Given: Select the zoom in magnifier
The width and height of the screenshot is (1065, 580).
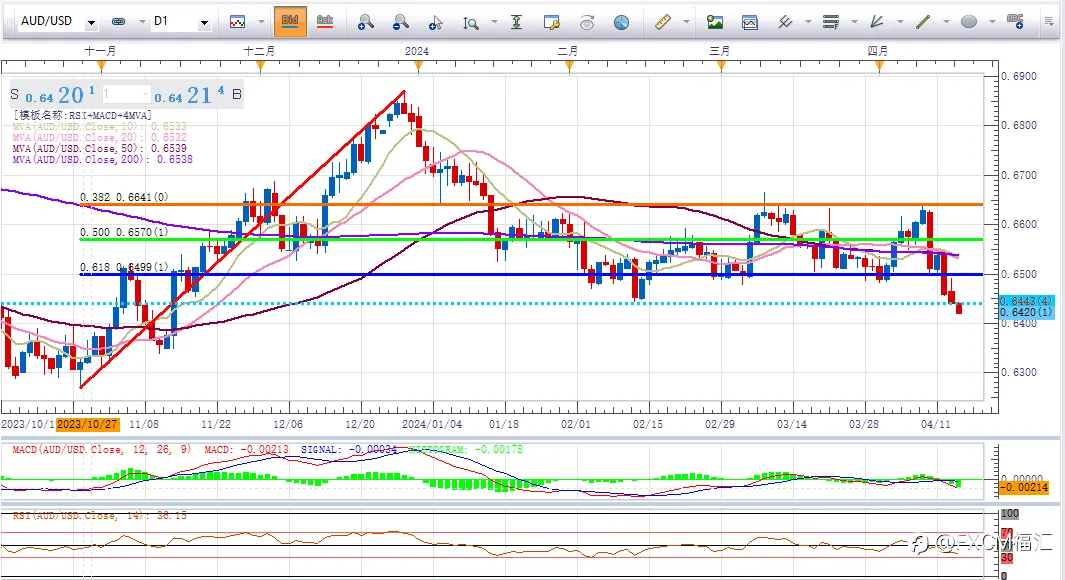Looking at the screenshot, I should click(x=365, y=22).
